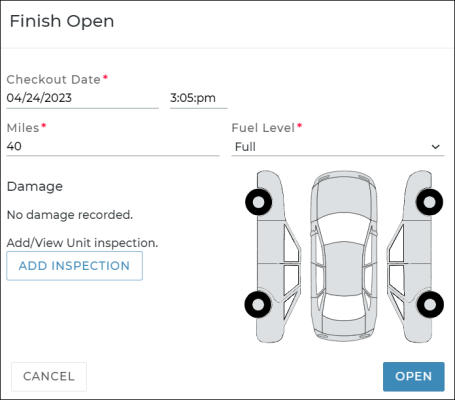Open the Fuel Level dropdown showing Full
The height and width of the screenshot is (400, 455).
tap(338, 147)
